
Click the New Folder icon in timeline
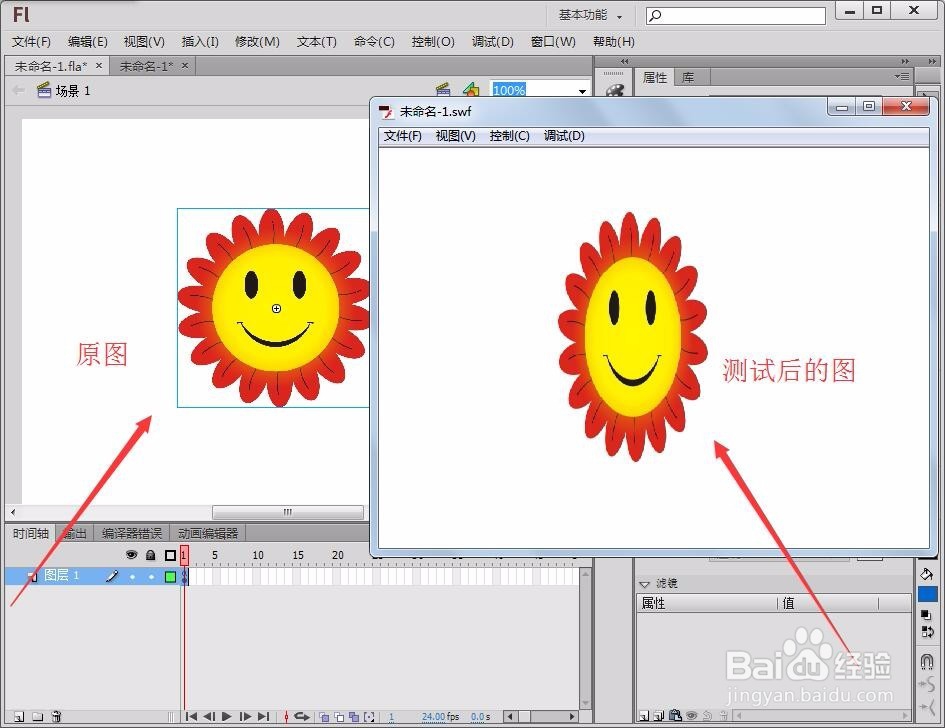[x=37, y=717]
